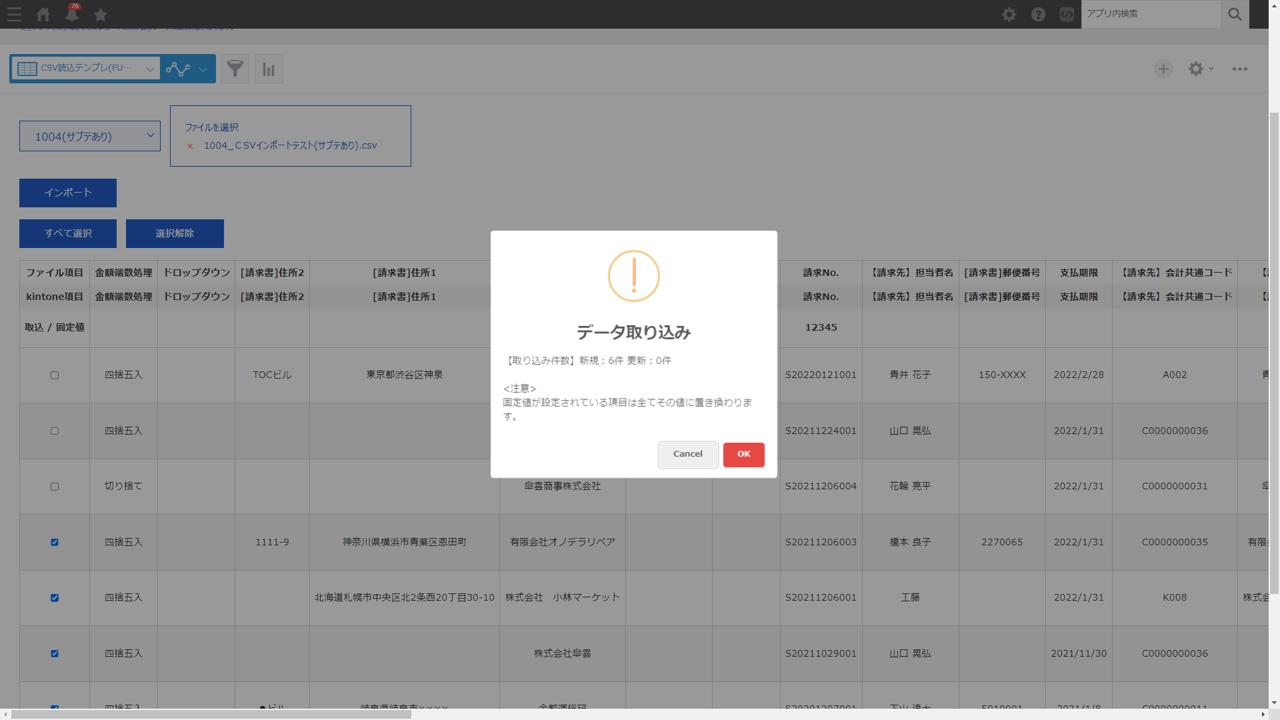Click the 2022/2/28 payment date cell
Viewport: 1280px width, 720px height.
coord(1079,375)
